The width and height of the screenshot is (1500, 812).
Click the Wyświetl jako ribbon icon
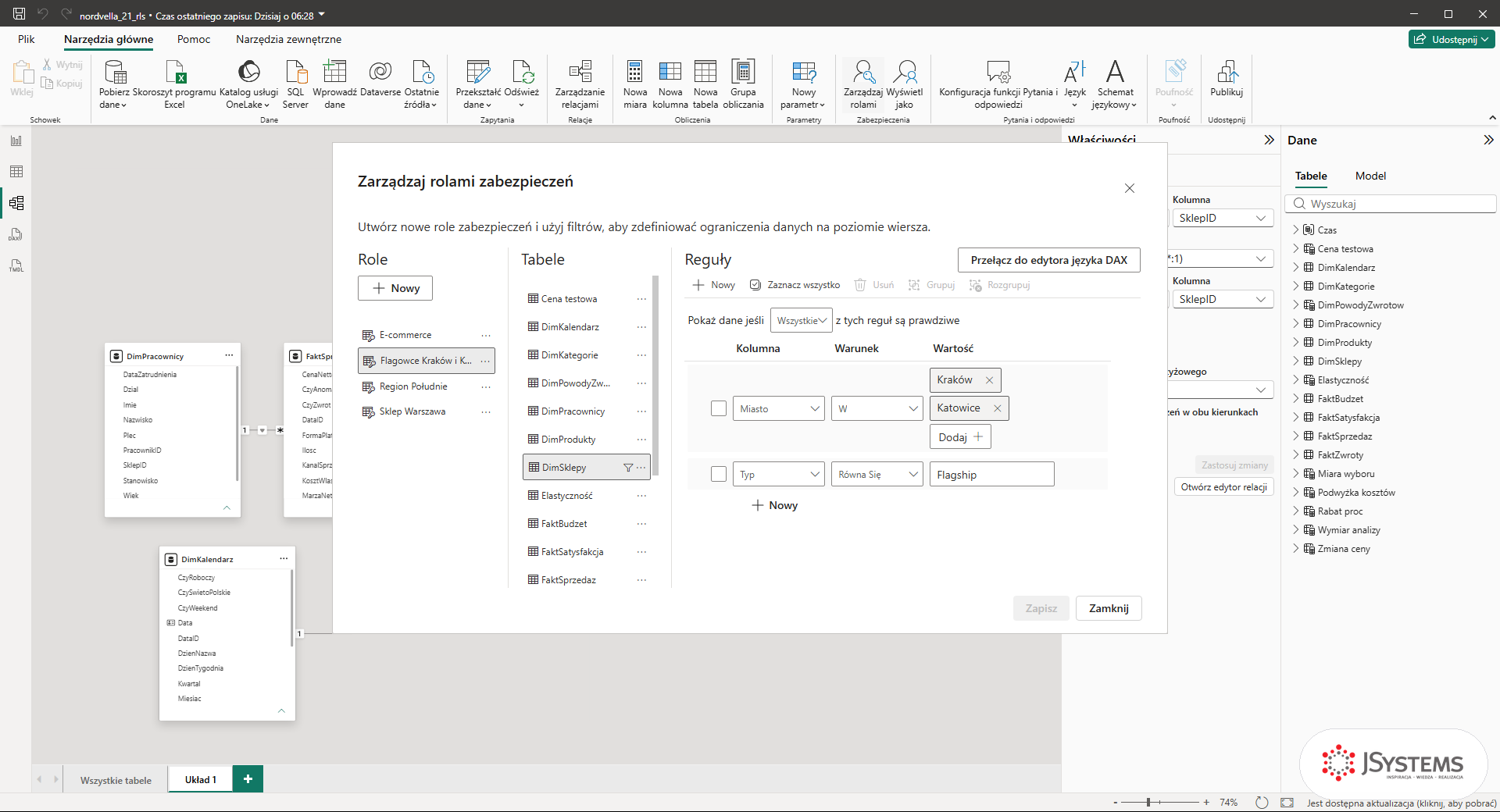coord(905,84)
